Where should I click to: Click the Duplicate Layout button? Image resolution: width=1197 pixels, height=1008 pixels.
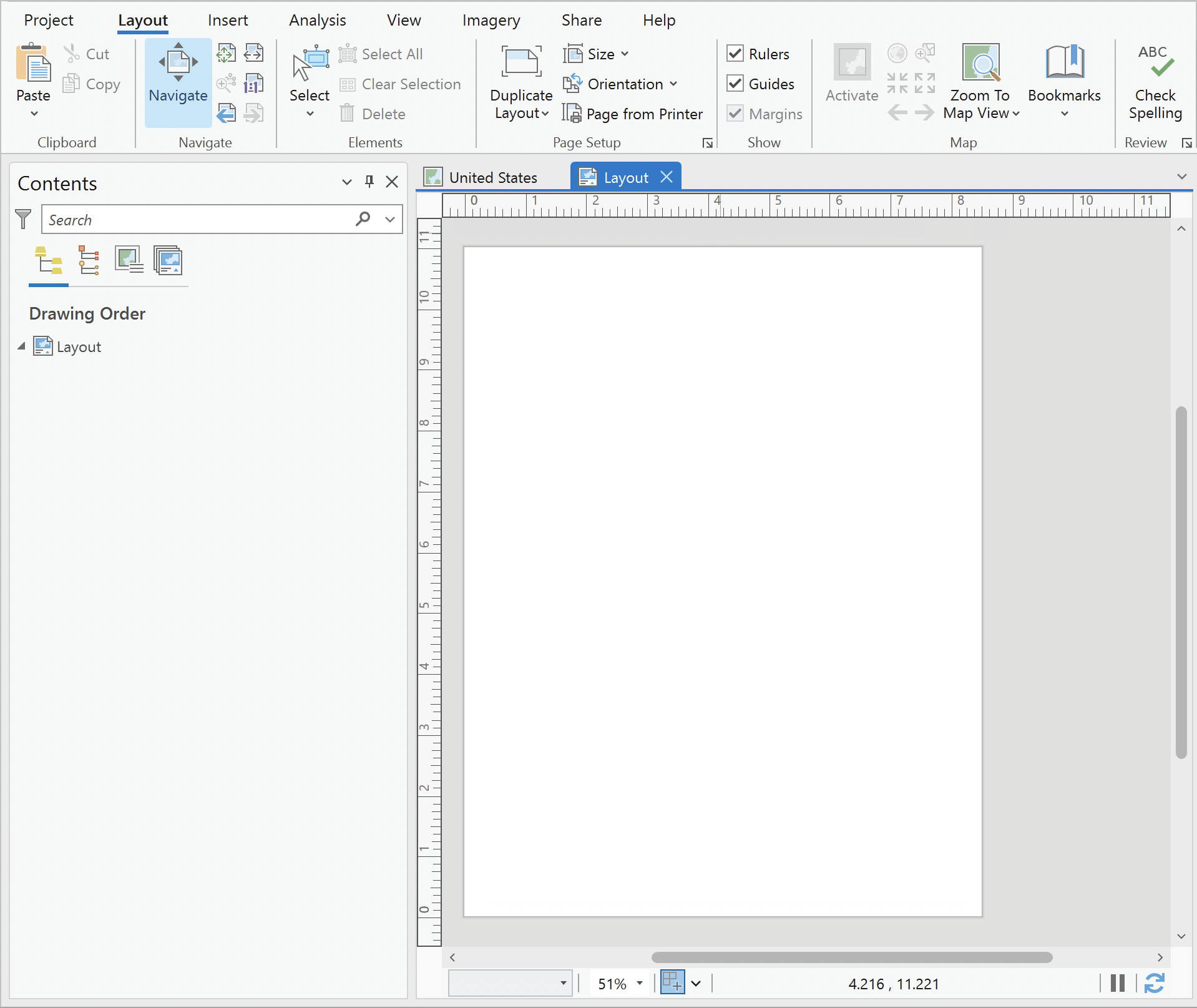(x=521, y=81)
